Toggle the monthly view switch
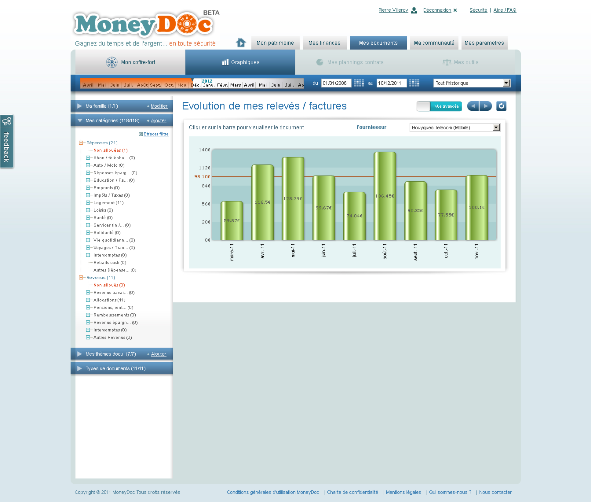 (x=439, y=106)
